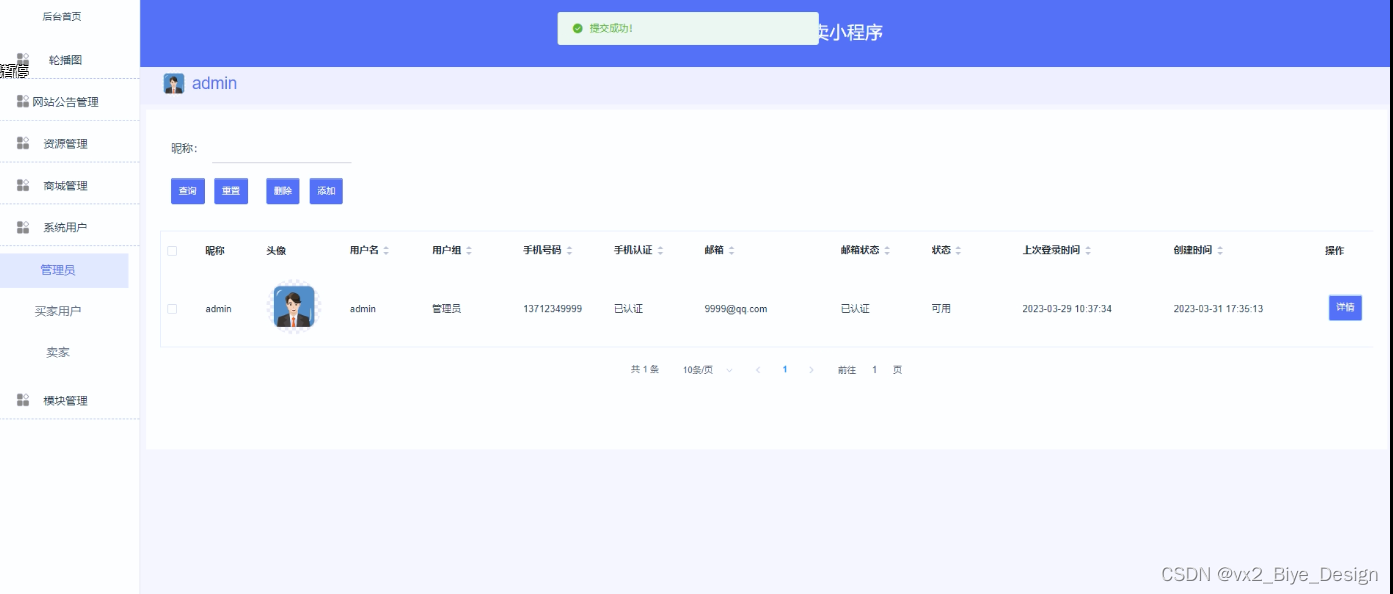Sort by 上次登录时间 column arrows

(x=1088, y=250)
